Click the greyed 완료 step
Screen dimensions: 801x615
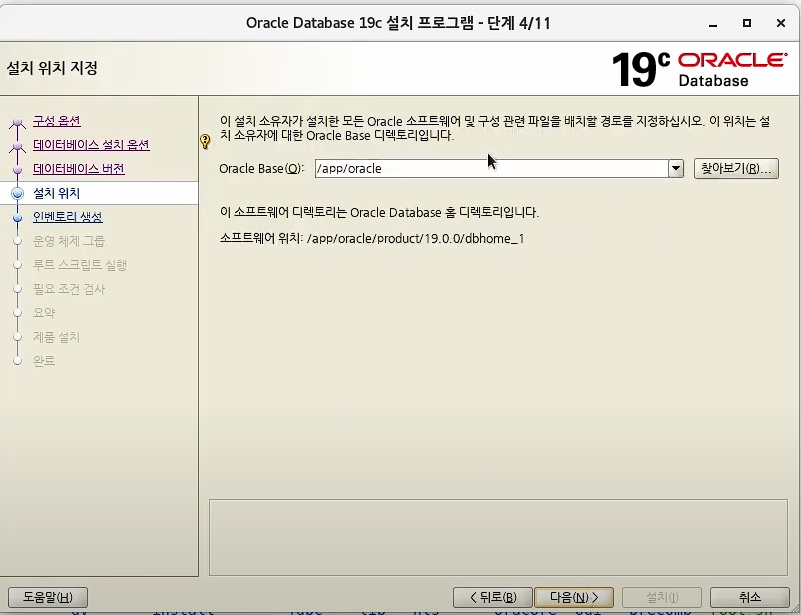tap(44, 361)
